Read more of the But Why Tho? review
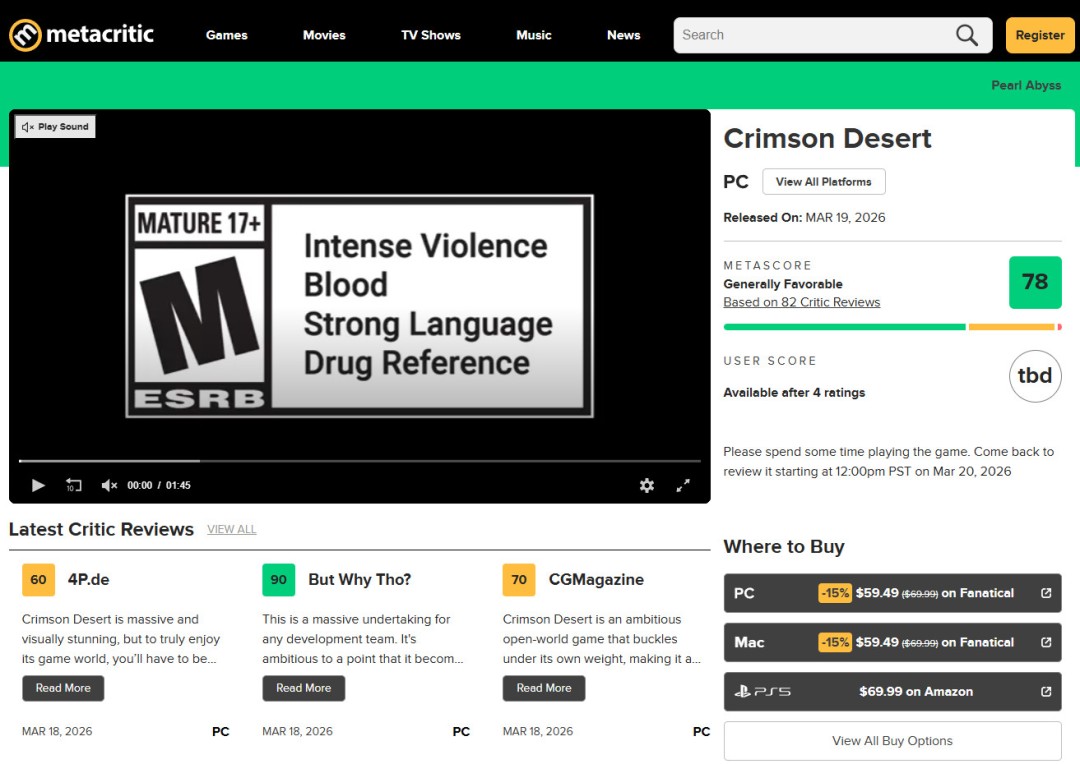The image size is (1080, 764). click(x=303, y=688)
